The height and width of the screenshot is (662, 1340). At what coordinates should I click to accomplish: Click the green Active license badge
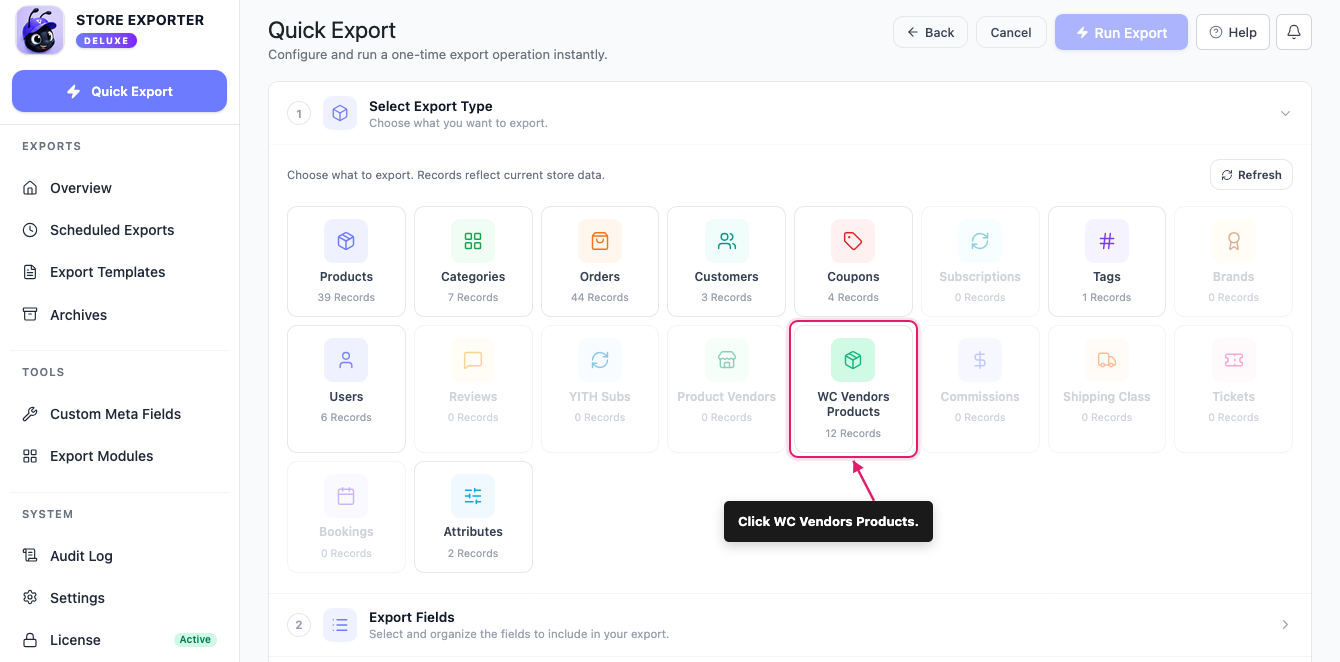point(195,640)
